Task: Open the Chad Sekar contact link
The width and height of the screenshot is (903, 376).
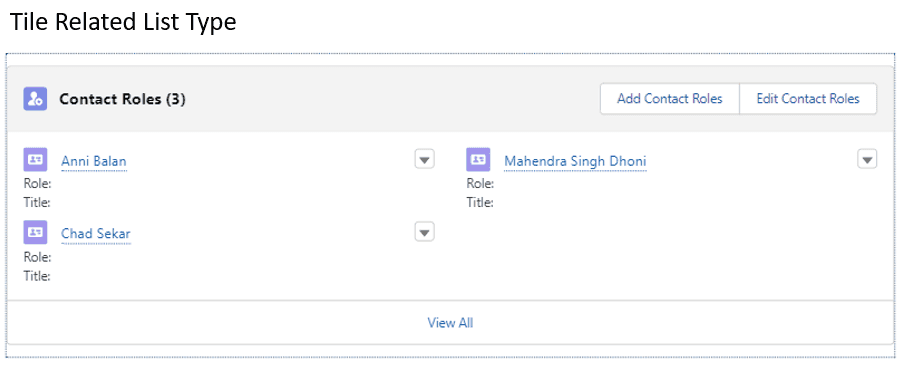Action: click(x=96, y=234)
